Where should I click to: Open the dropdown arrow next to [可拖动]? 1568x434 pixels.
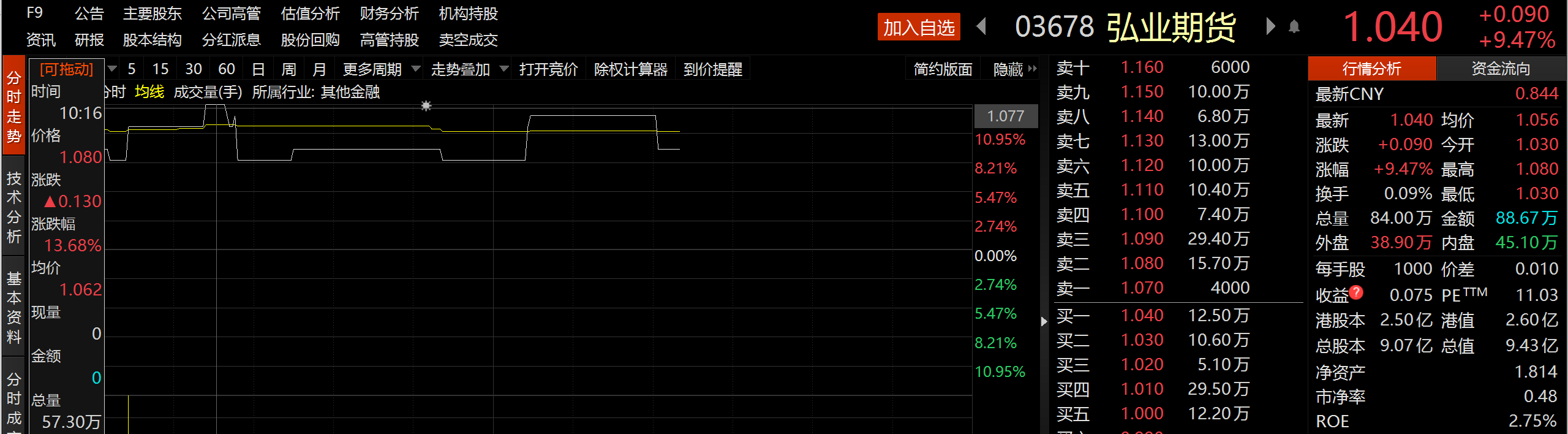(x=112, y=69)
